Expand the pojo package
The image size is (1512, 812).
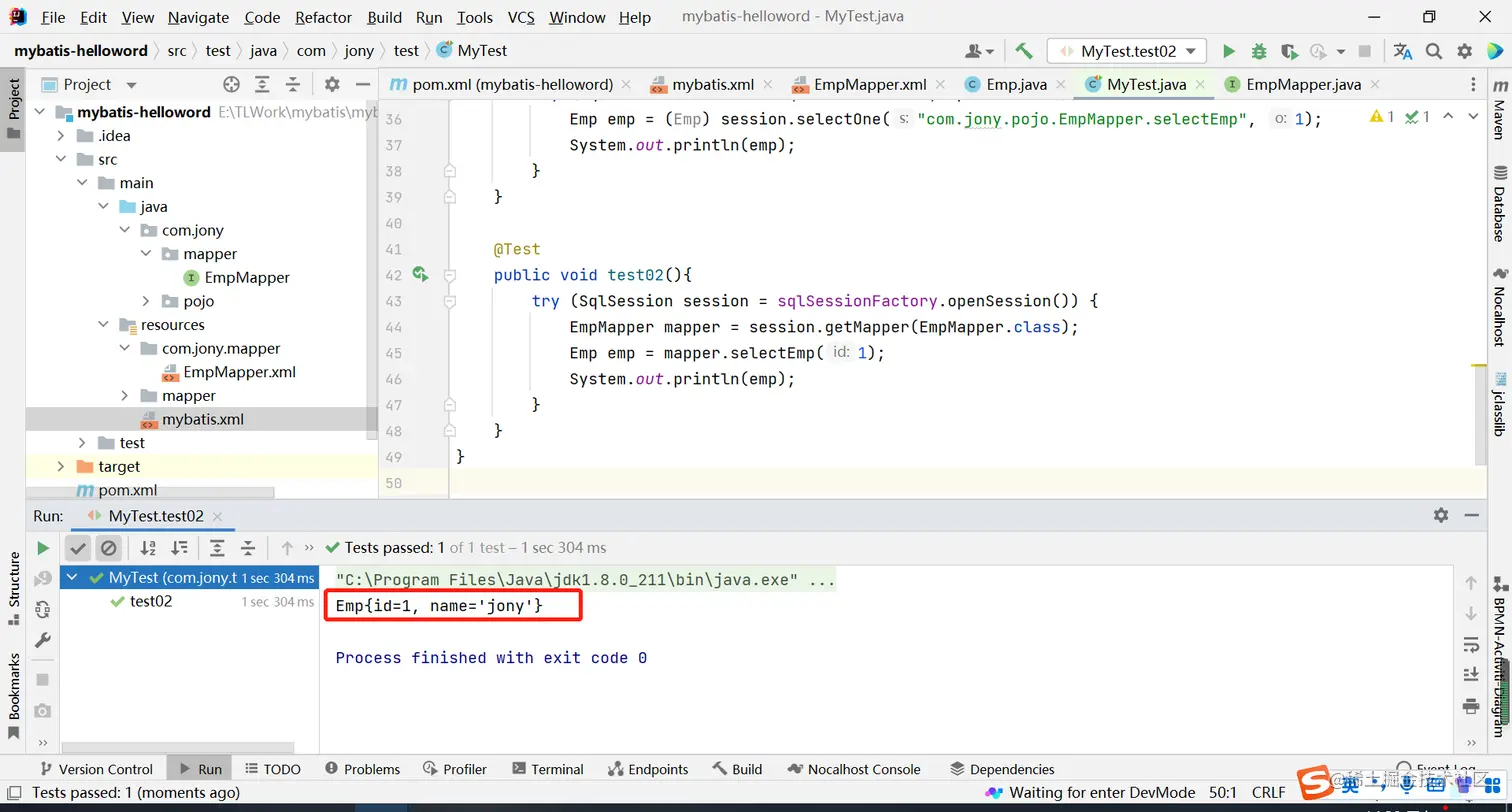click(146, 302)
